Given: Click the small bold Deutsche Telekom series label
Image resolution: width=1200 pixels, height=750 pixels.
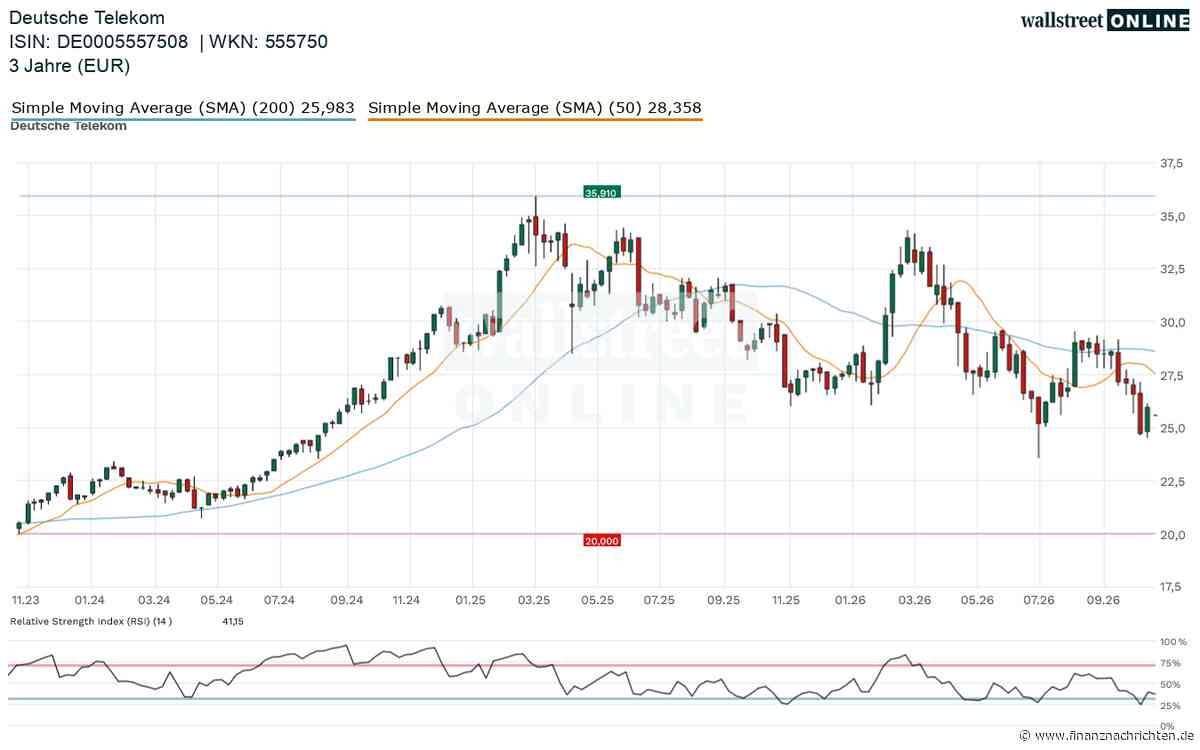Looking at the screenshot, I should [x=69, y=126].
